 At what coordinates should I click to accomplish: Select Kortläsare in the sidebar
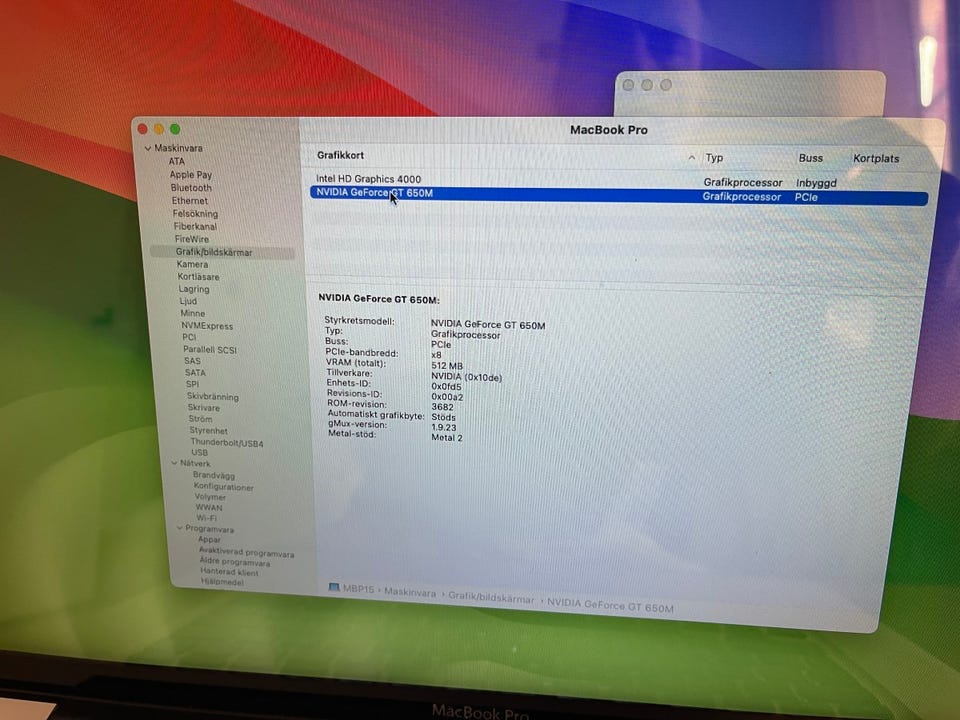pyautogui.click(x=198, y=276)
